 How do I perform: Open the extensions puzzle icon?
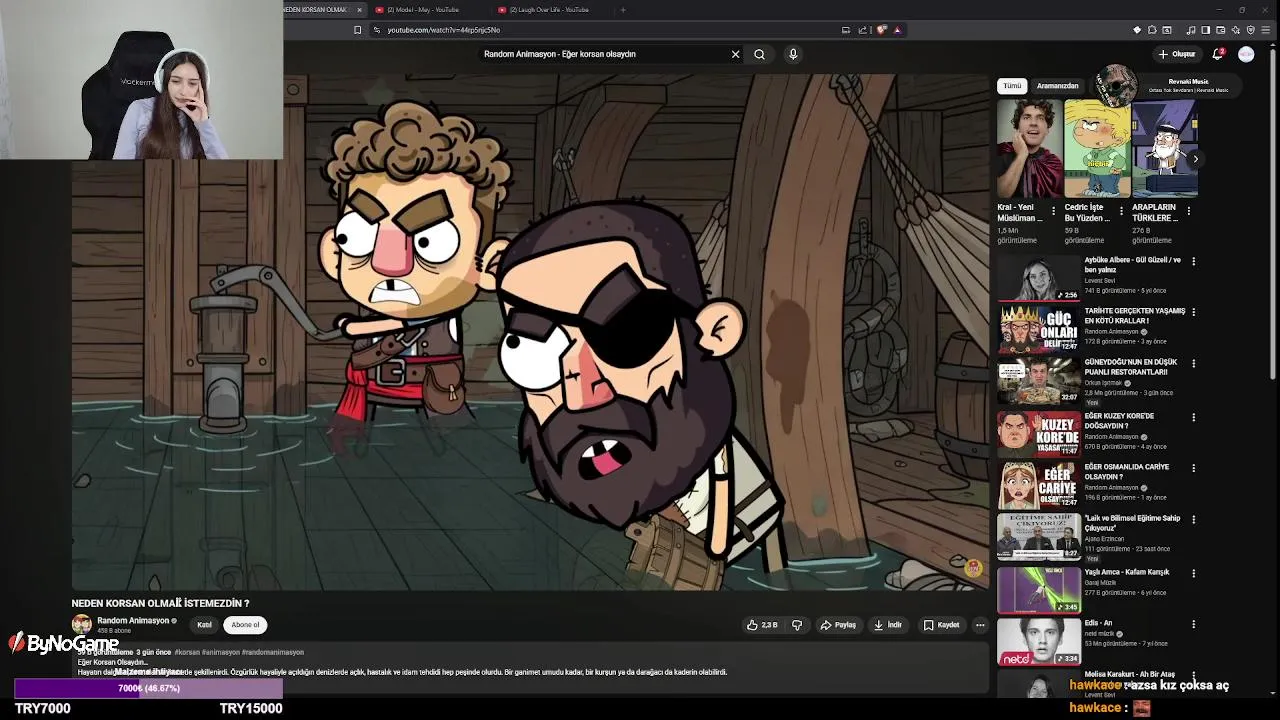pyautogui.click(x=1152, y=30)
